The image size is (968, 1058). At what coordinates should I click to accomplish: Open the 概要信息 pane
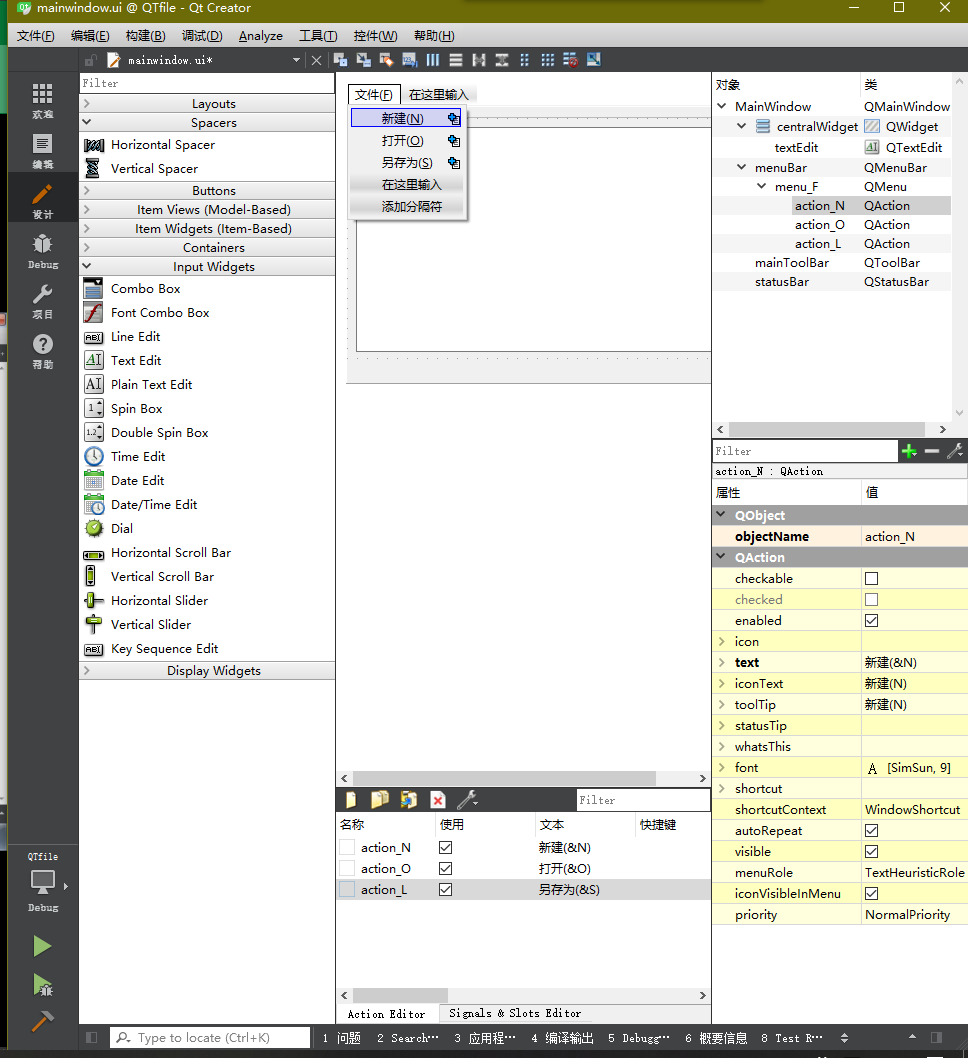pyautogui.click(x=716, y=1038)
